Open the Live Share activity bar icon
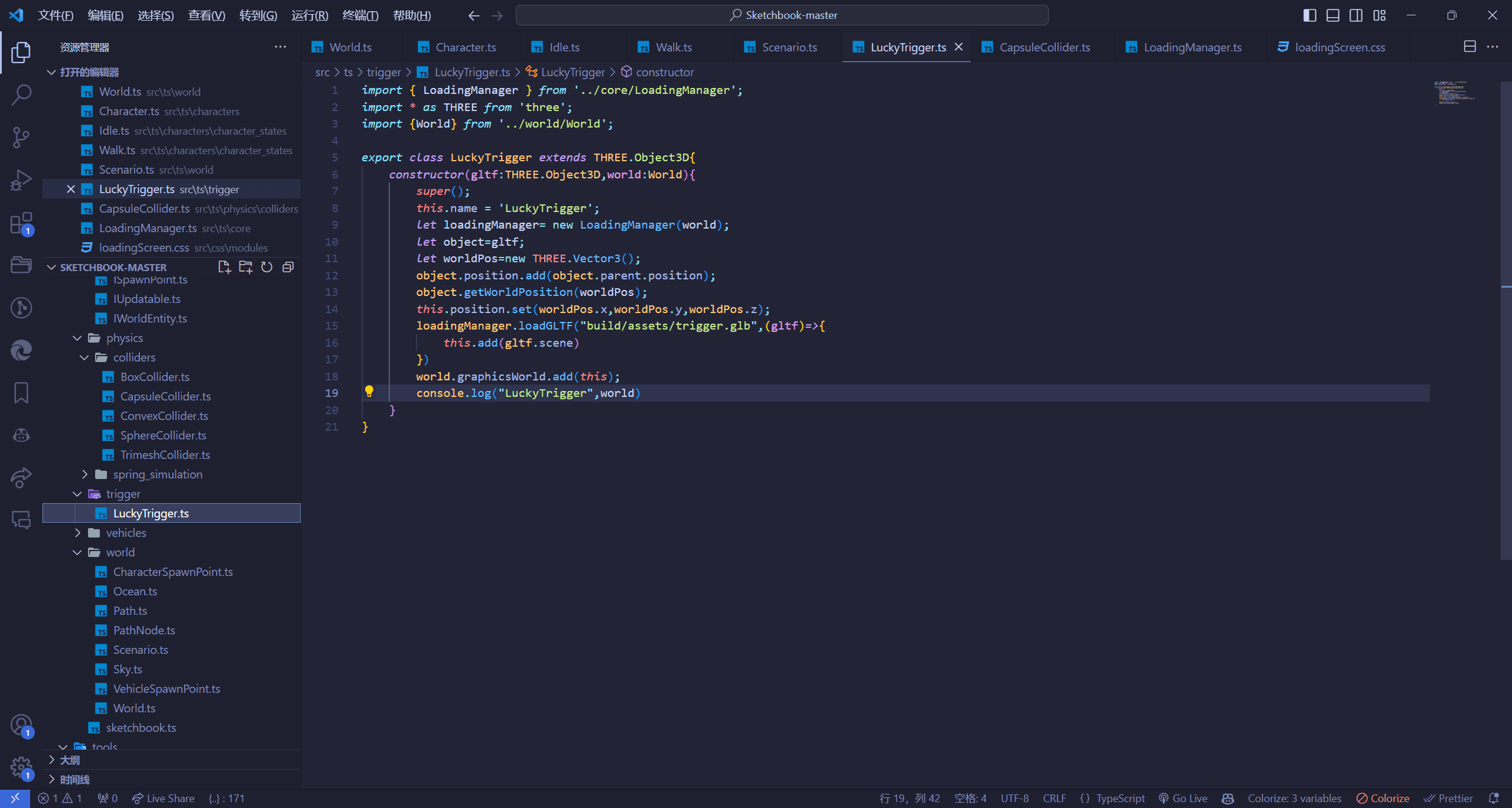This screenshot has width=1512, height=808. pos(21,477)
